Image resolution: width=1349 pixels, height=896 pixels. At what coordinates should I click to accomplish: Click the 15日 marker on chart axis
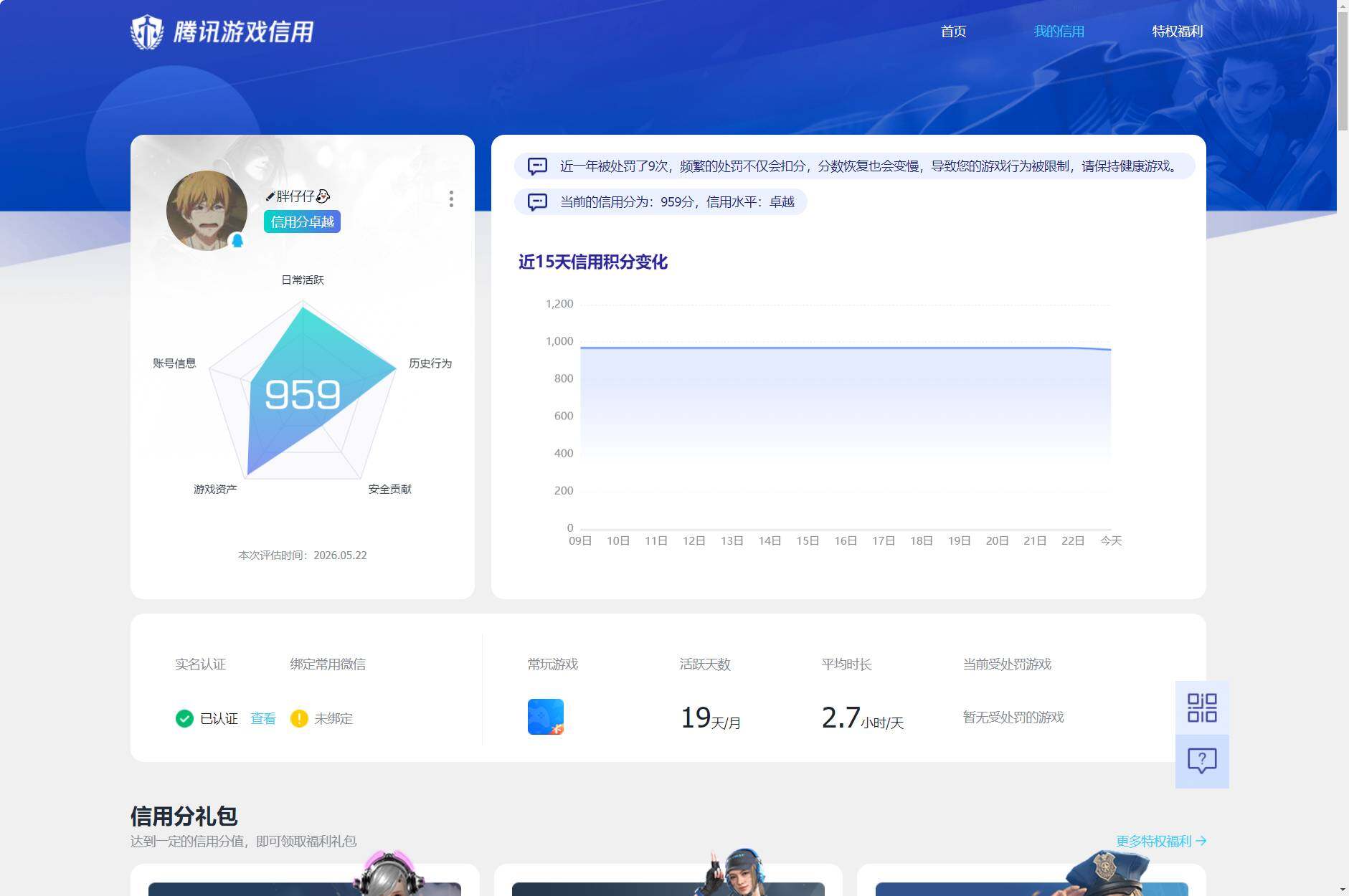808,540
